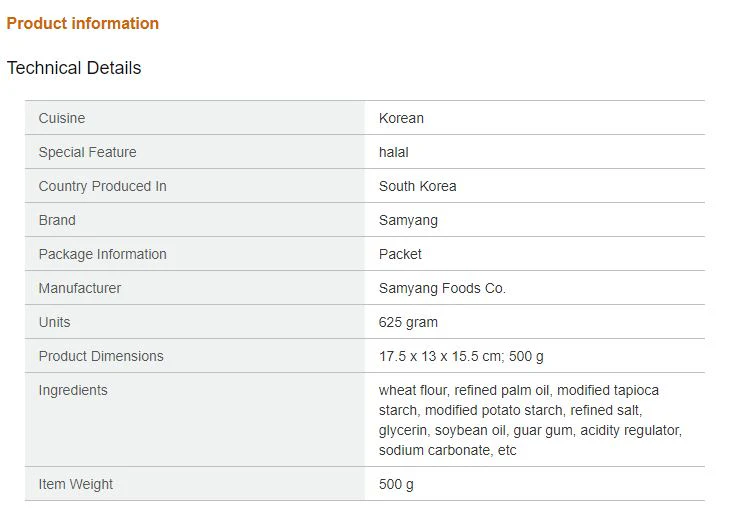Click the 'Samyang' brand value
This screenshot has height=519, width=738.
408,220
